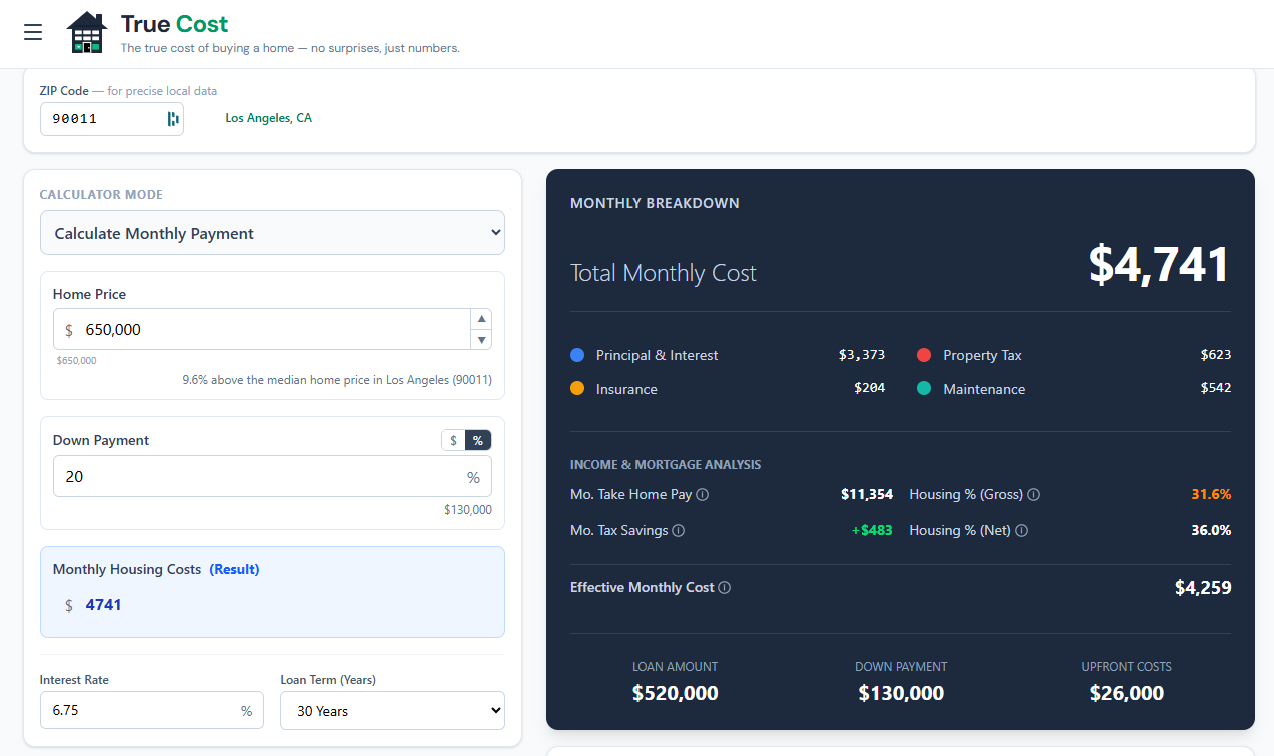Click the Income & Mortgage Analysis heading
This screenshot has height=756, width=1274.
pos(665,465)
